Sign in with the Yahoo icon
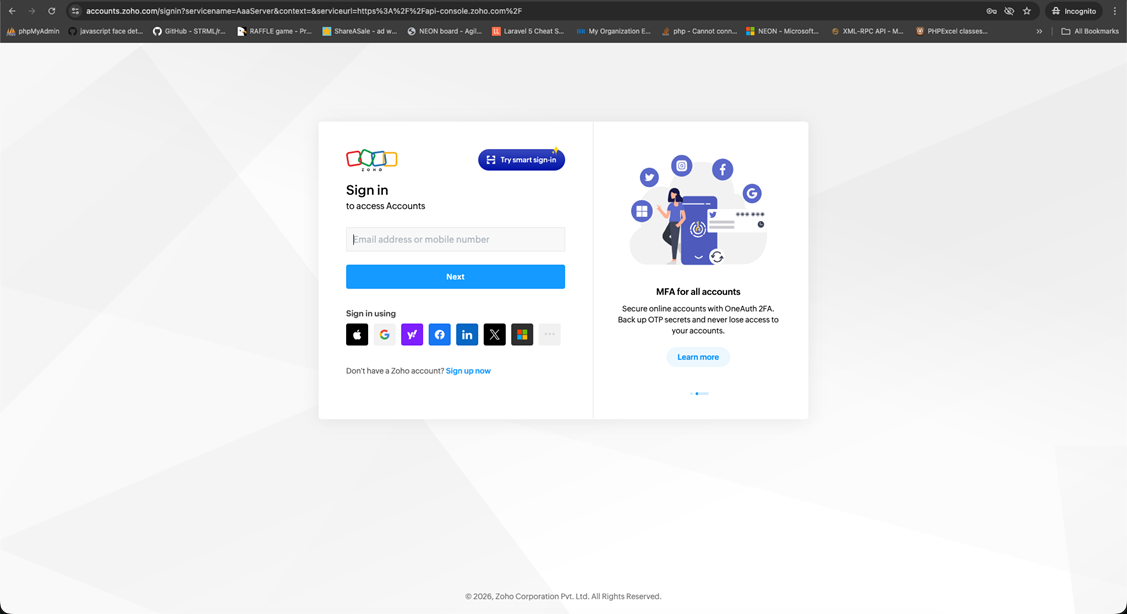The image size is (1127, 614). (x=412, y=335)
